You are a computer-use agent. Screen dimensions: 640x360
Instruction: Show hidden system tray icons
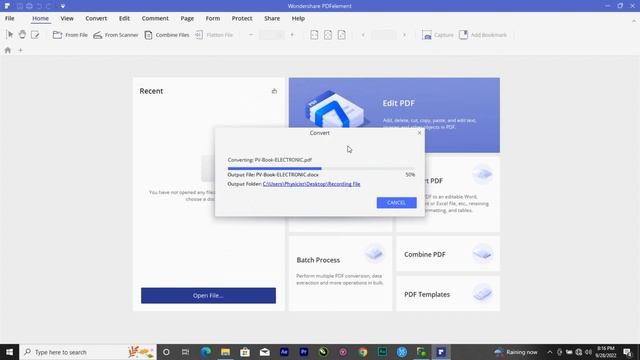pyautogui.click(x=549, y=352)
